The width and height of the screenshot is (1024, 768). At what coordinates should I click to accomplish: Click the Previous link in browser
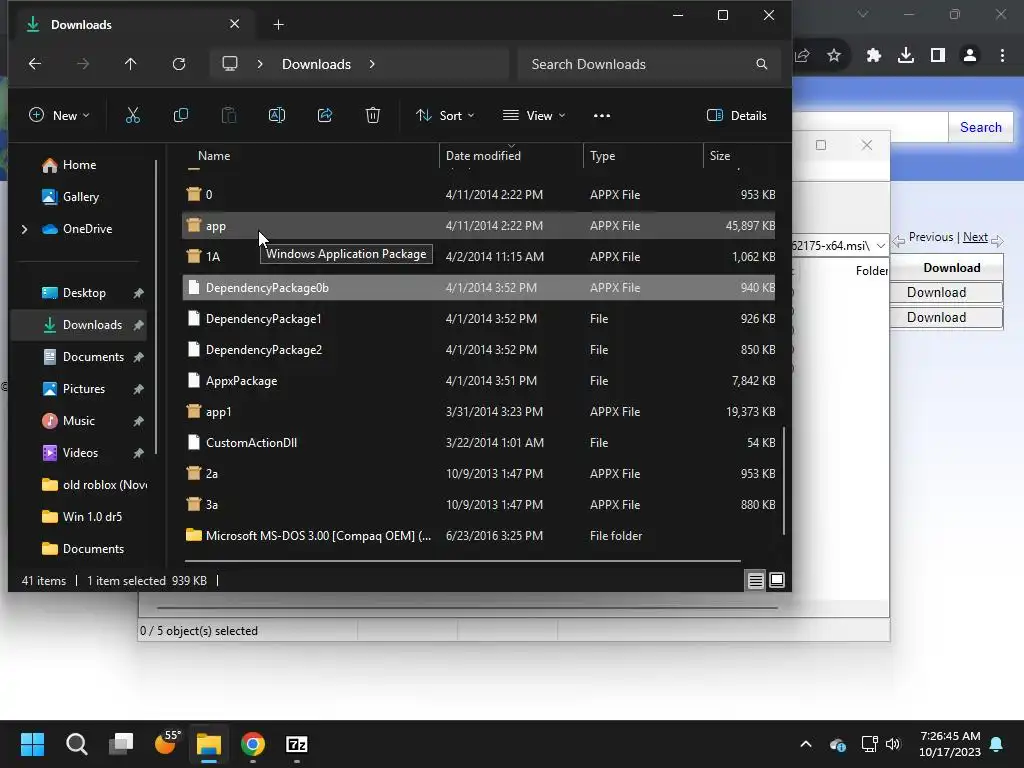pos(931,237)
